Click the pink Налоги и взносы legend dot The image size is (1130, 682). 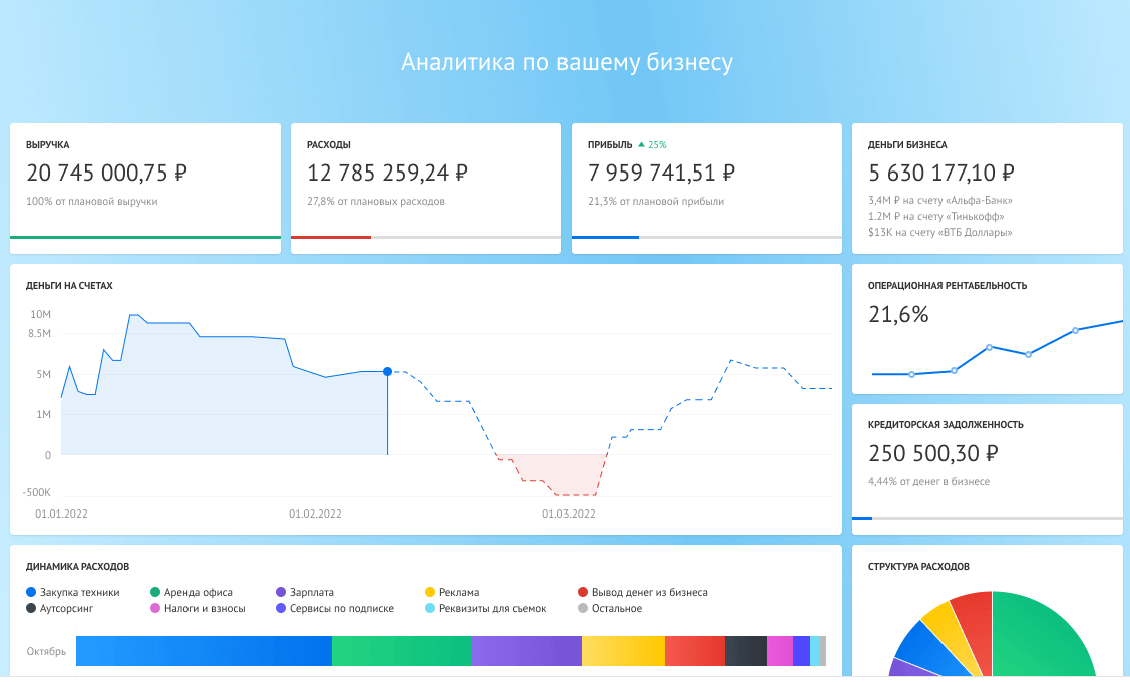154,608
